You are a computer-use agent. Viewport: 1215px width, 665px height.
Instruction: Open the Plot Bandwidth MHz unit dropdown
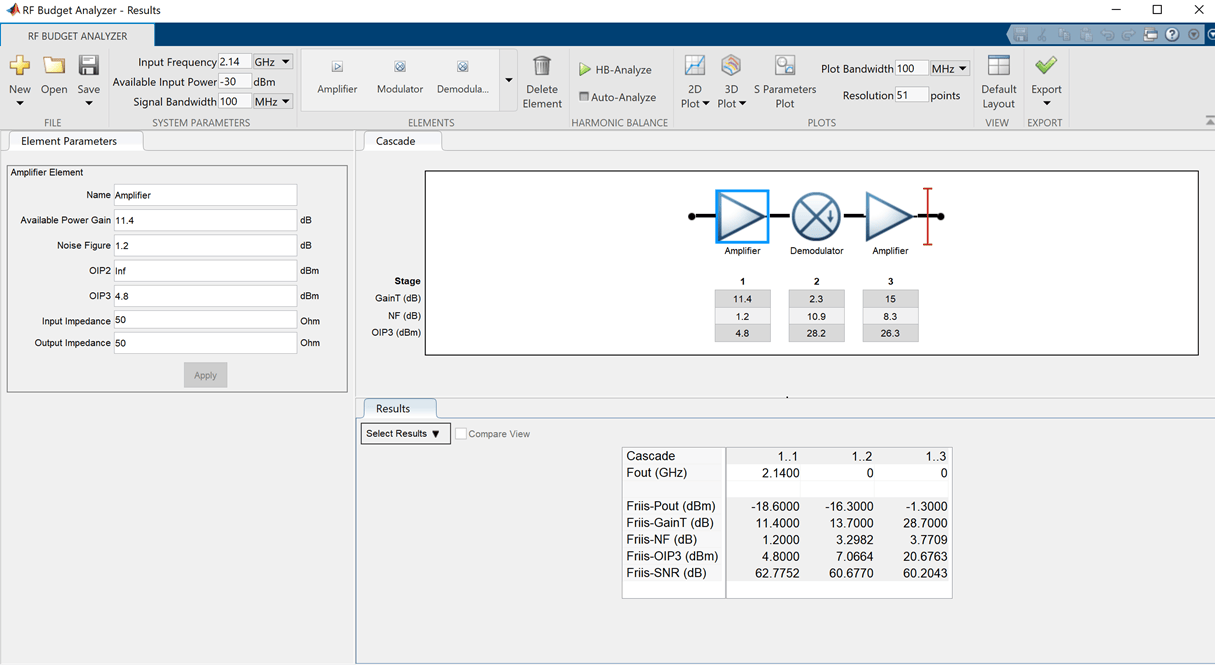(x=950, y=69)
